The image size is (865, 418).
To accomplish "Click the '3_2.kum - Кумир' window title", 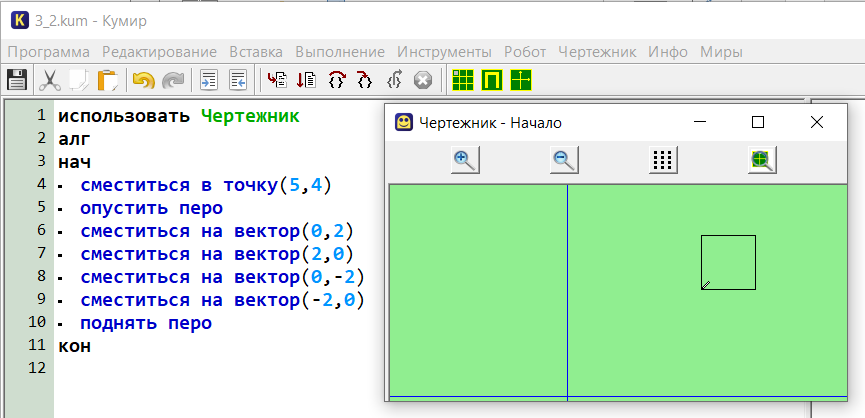I will [x=90, y=21].
